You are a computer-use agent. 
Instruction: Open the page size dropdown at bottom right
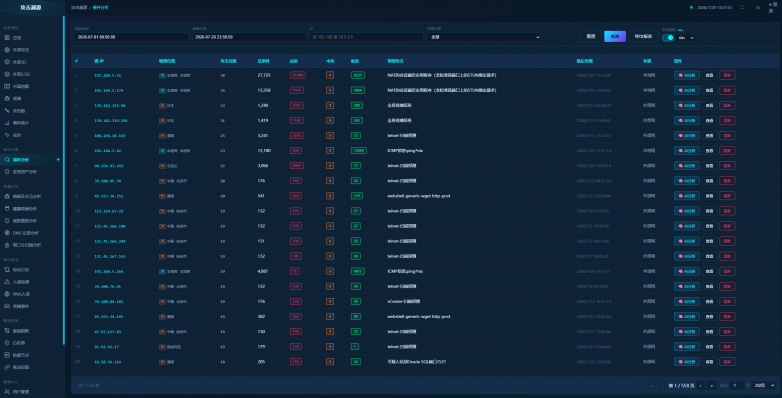pos(765,386)
